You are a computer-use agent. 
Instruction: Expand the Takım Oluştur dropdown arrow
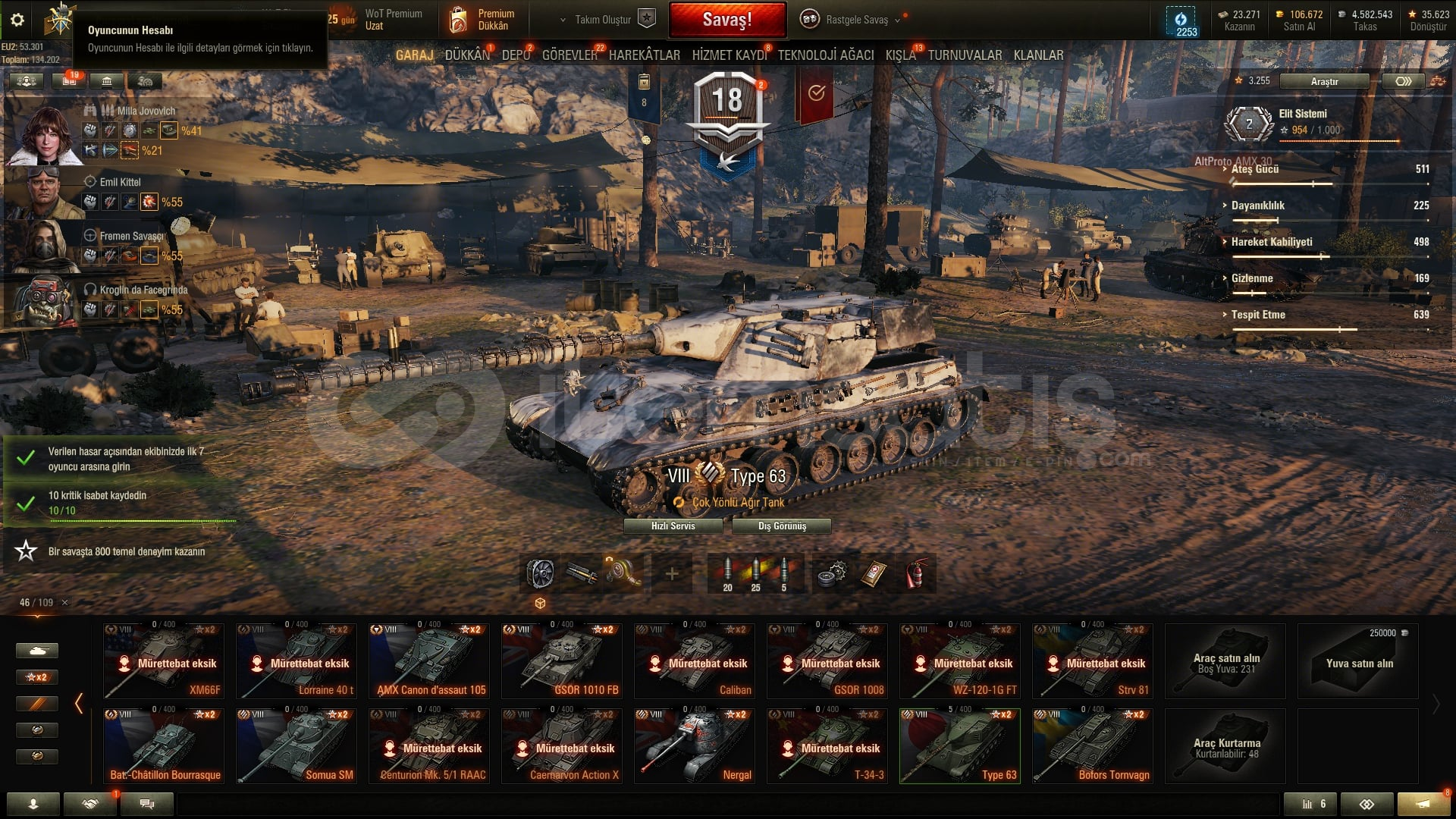point(563,20)
